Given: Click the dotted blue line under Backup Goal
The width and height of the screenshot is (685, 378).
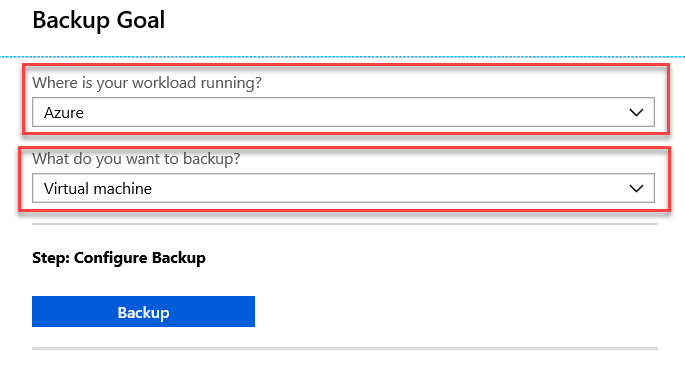Looking at the screenshot, I should (x=342, y=56).
